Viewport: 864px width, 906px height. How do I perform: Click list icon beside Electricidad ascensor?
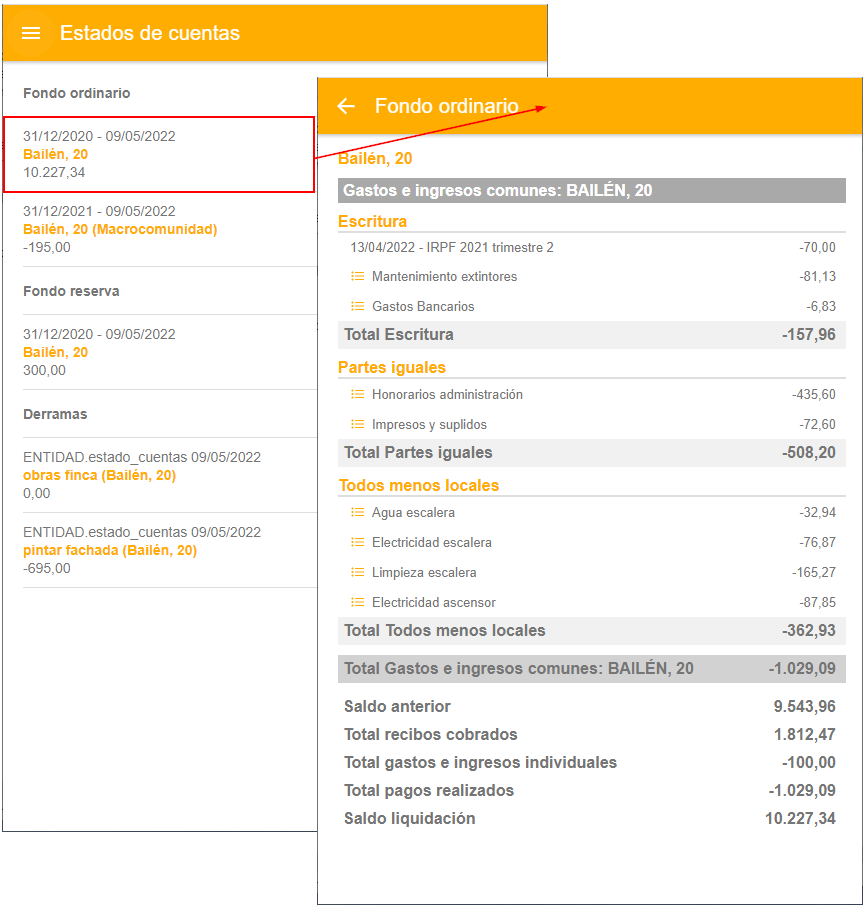click(x=358, y=602)
